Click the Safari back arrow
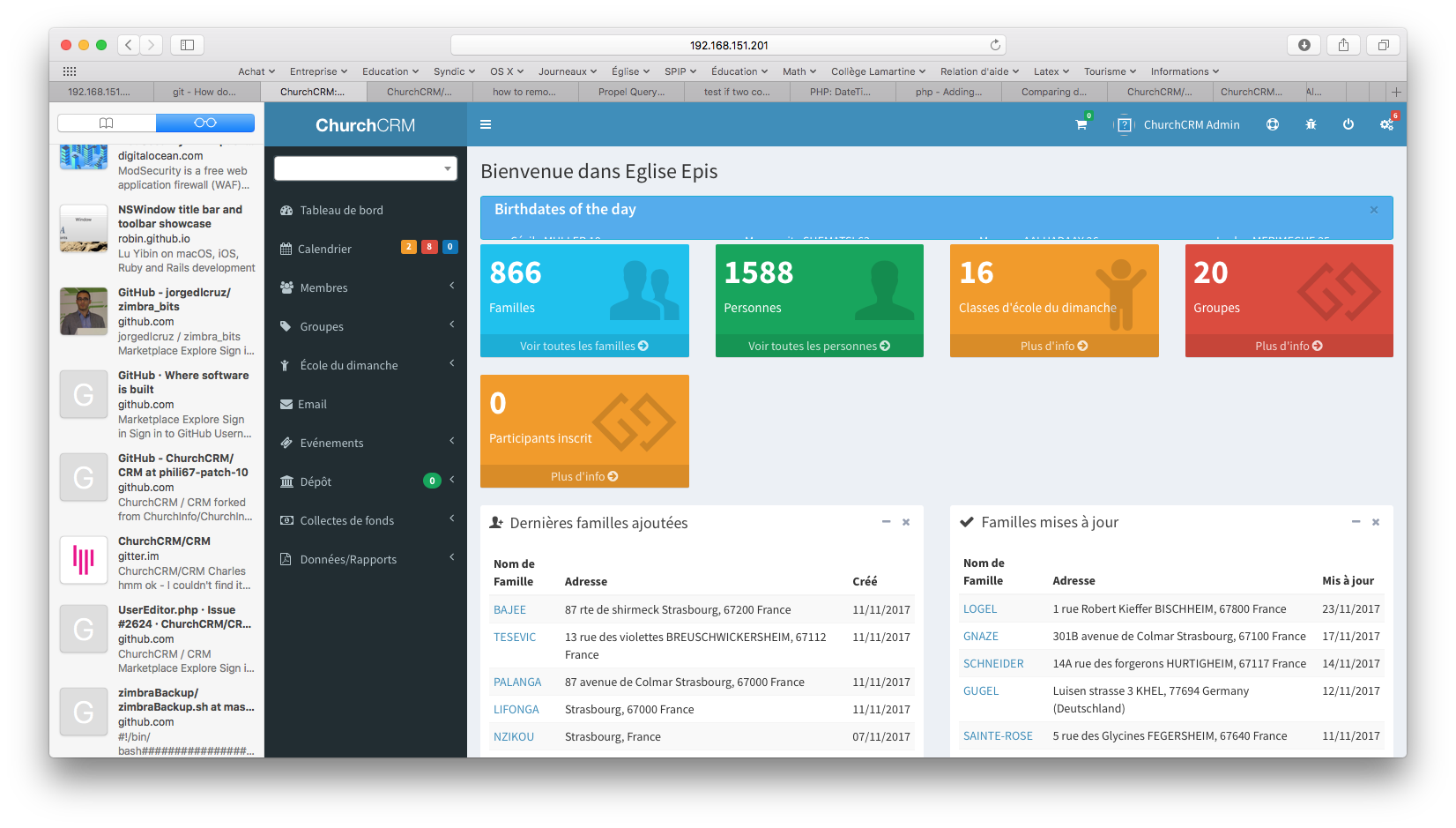This screenshot has width=1456, height=828. (129, 44)
